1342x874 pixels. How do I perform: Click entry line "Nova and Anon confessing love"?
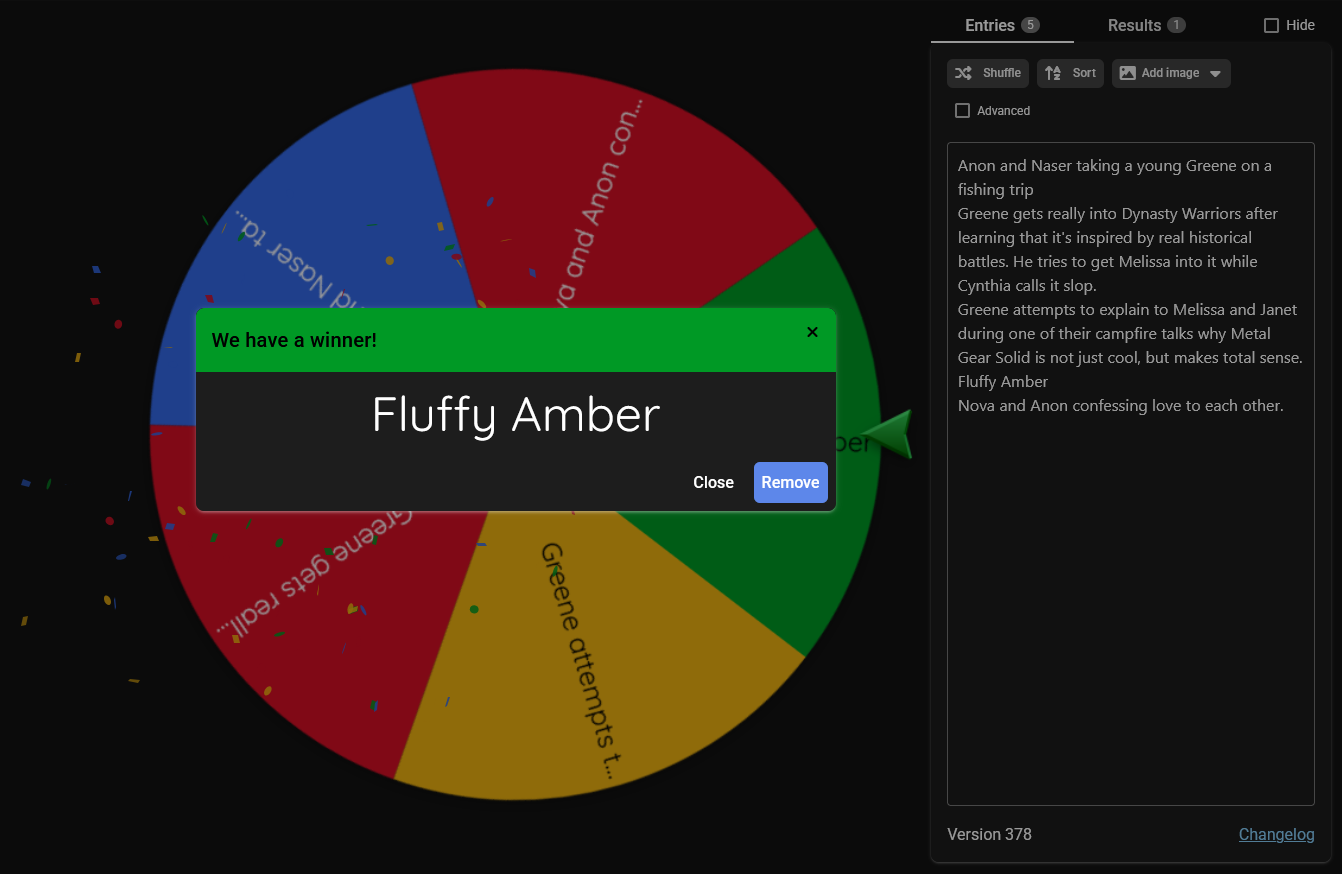(1121, 405)
